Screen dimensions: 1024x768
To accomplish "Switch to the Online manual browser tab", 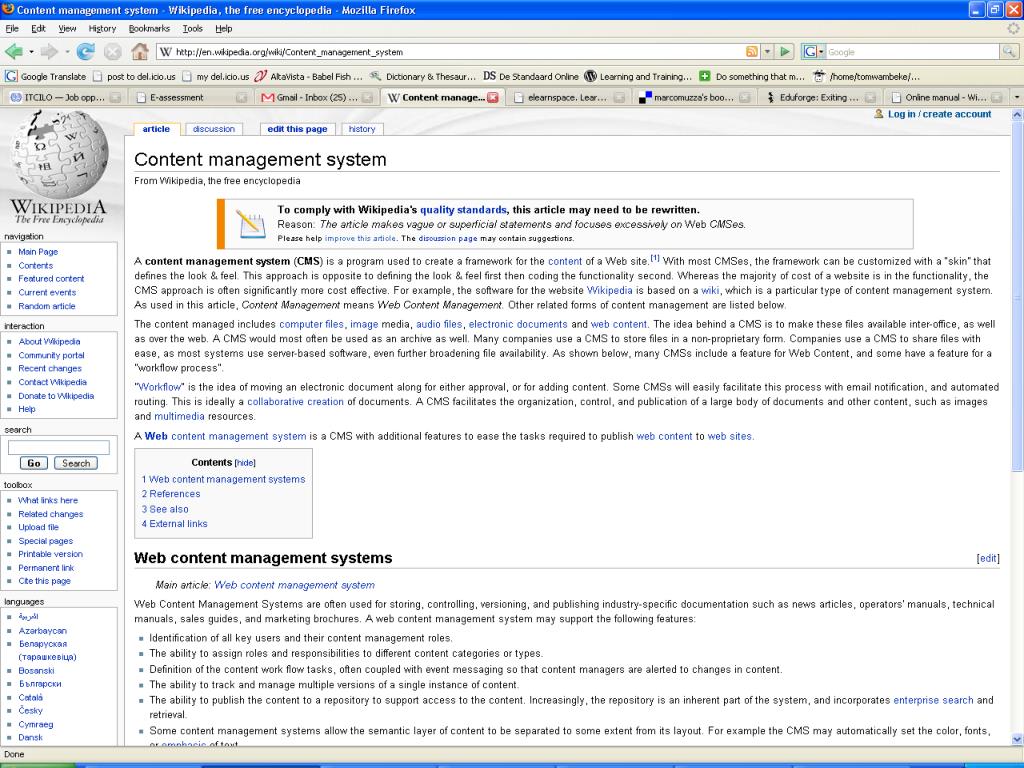I will pos(946,97).
